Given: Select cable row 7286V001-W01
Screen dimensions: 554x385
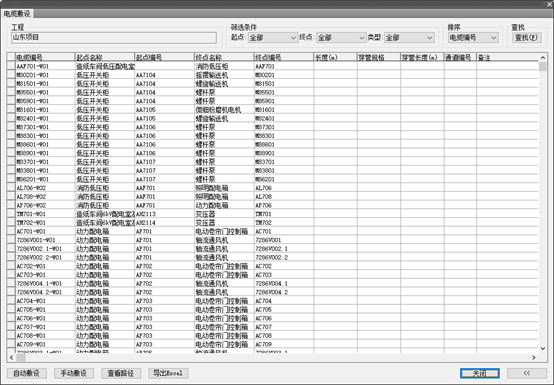Looking at the screenshot, I should click(x=272, y=240).
